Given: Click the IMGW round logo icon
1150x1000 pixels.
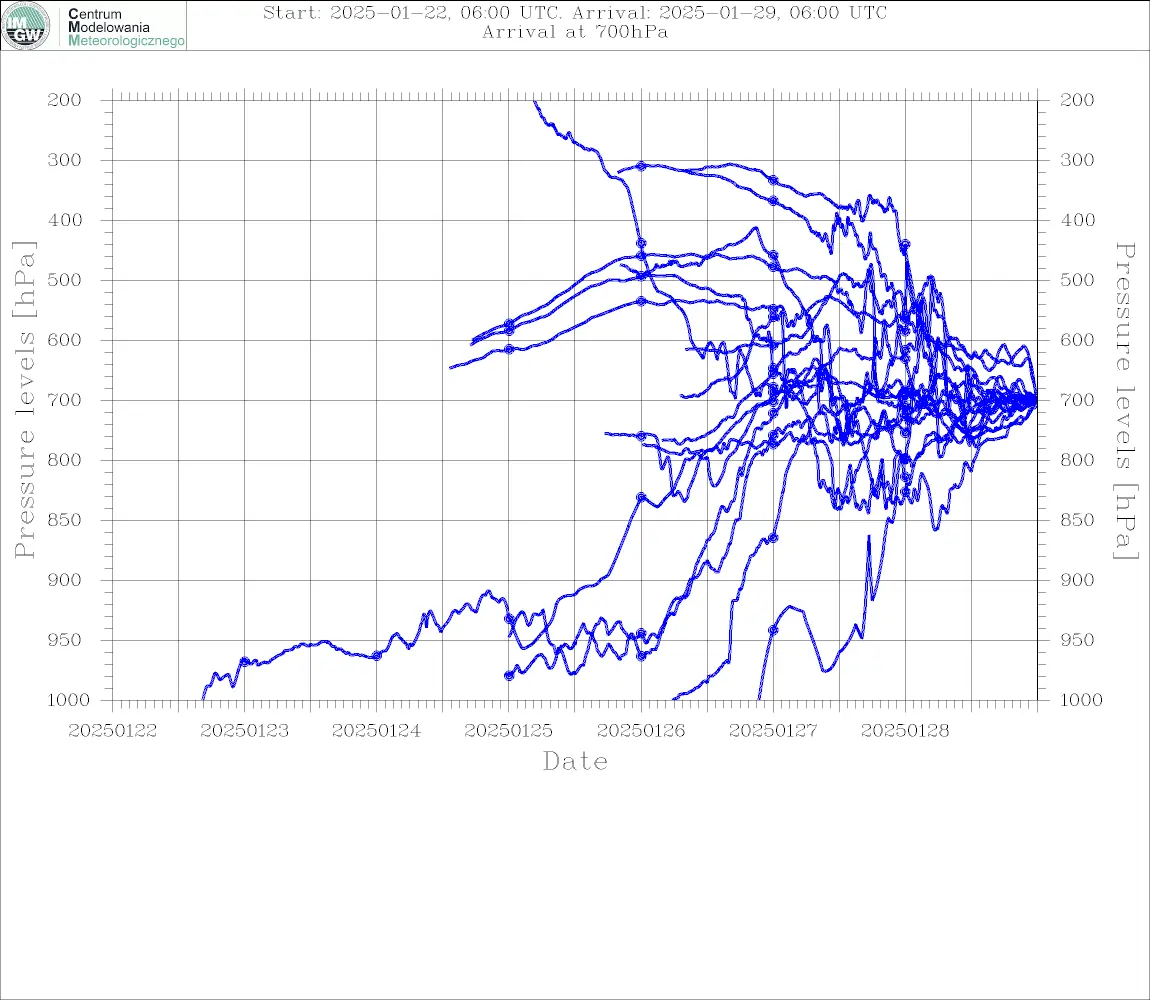Looking at the screenshot, I should pos(26,26).
